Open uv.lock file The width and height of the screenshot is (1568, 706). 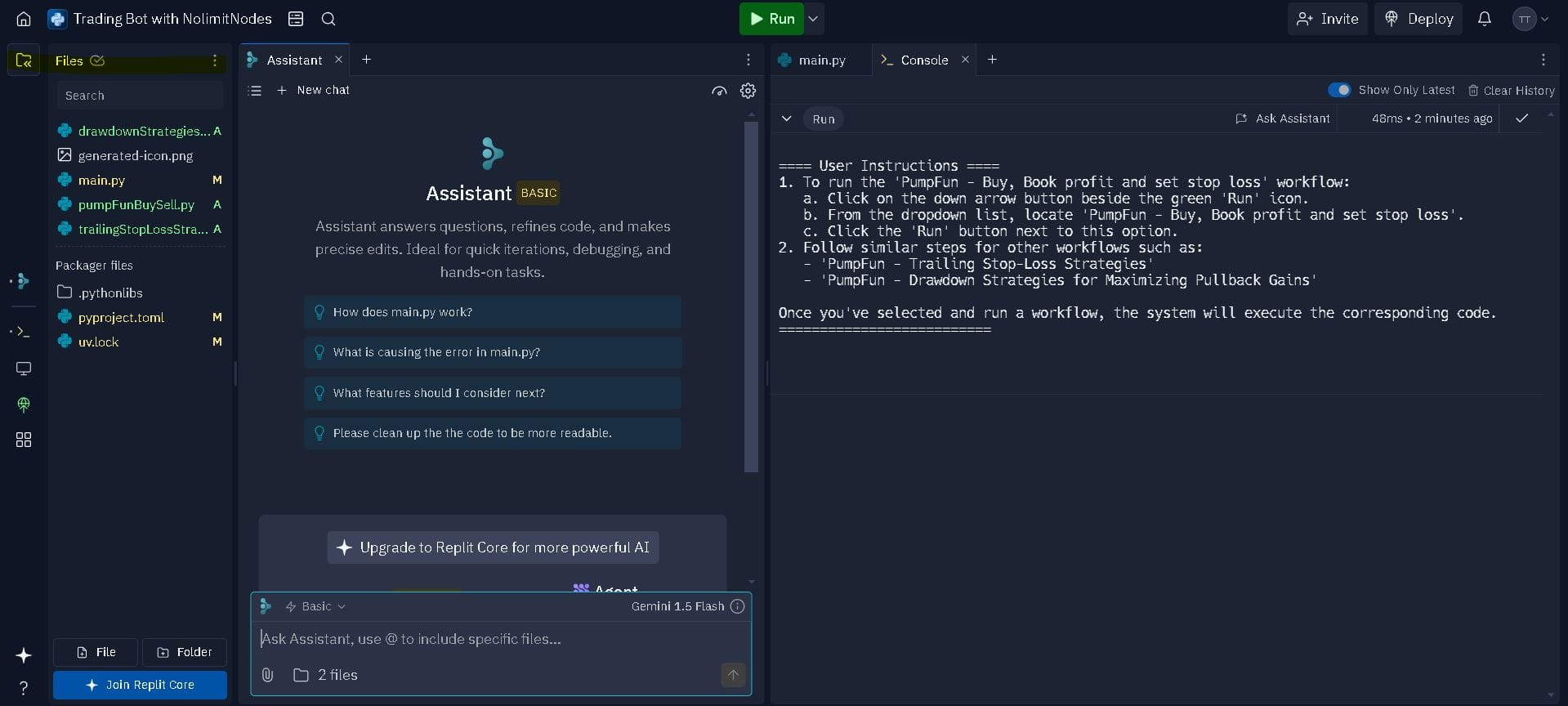click(140, 342)
